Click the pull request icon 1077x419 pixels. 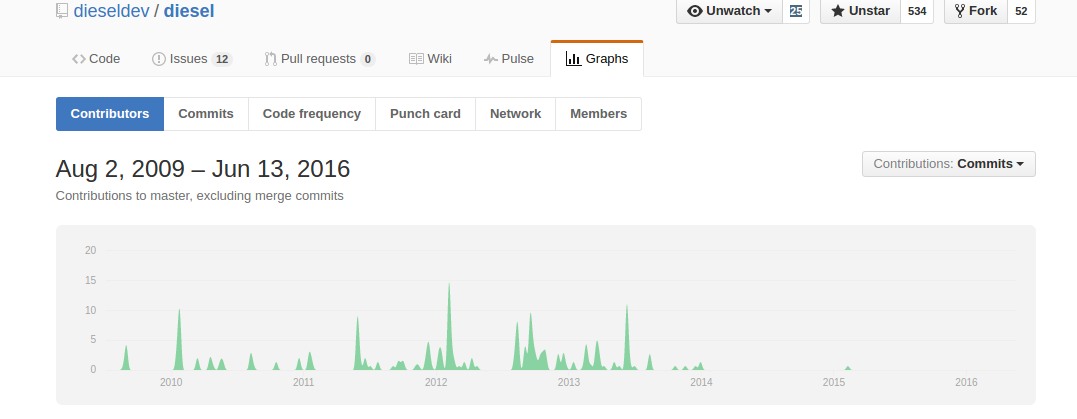[271, 59]
